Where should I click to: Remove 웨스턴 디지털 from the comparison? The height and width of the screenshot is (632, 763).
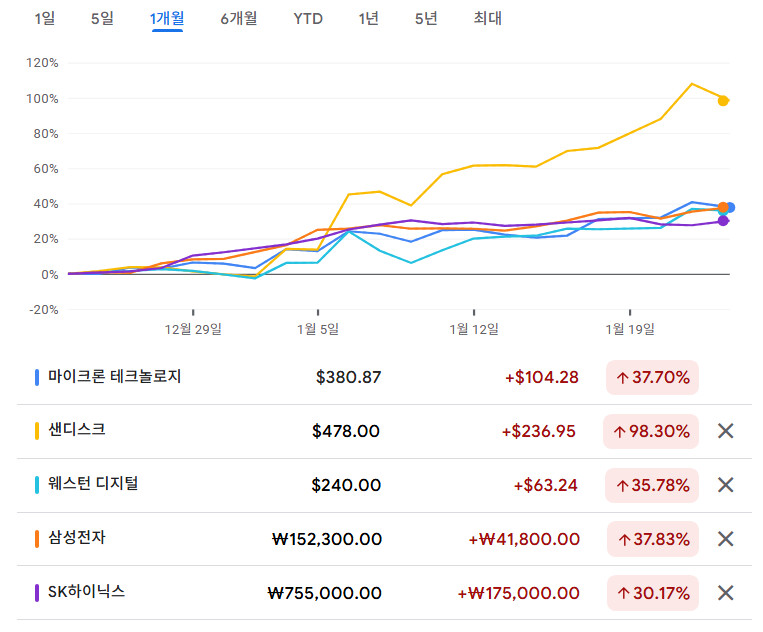(726, 485)
